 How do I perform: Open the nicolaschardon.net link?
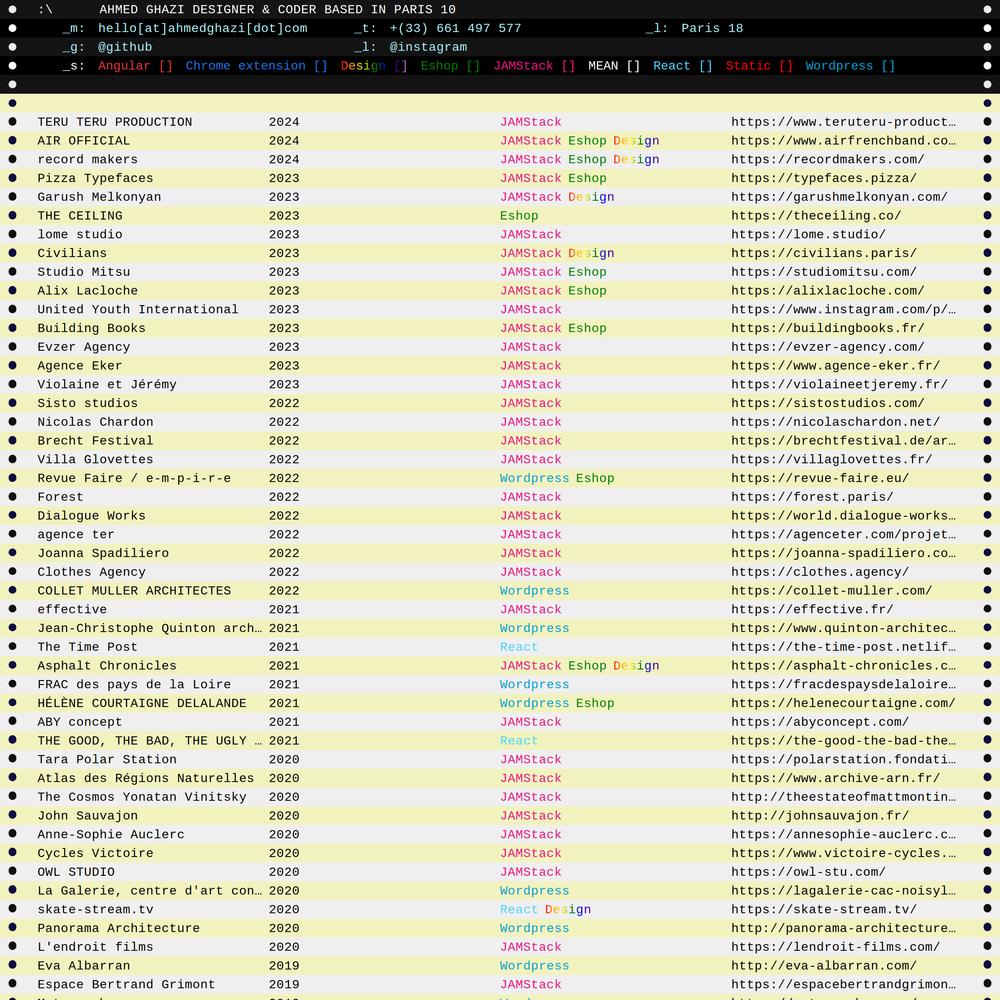point(835,422)
